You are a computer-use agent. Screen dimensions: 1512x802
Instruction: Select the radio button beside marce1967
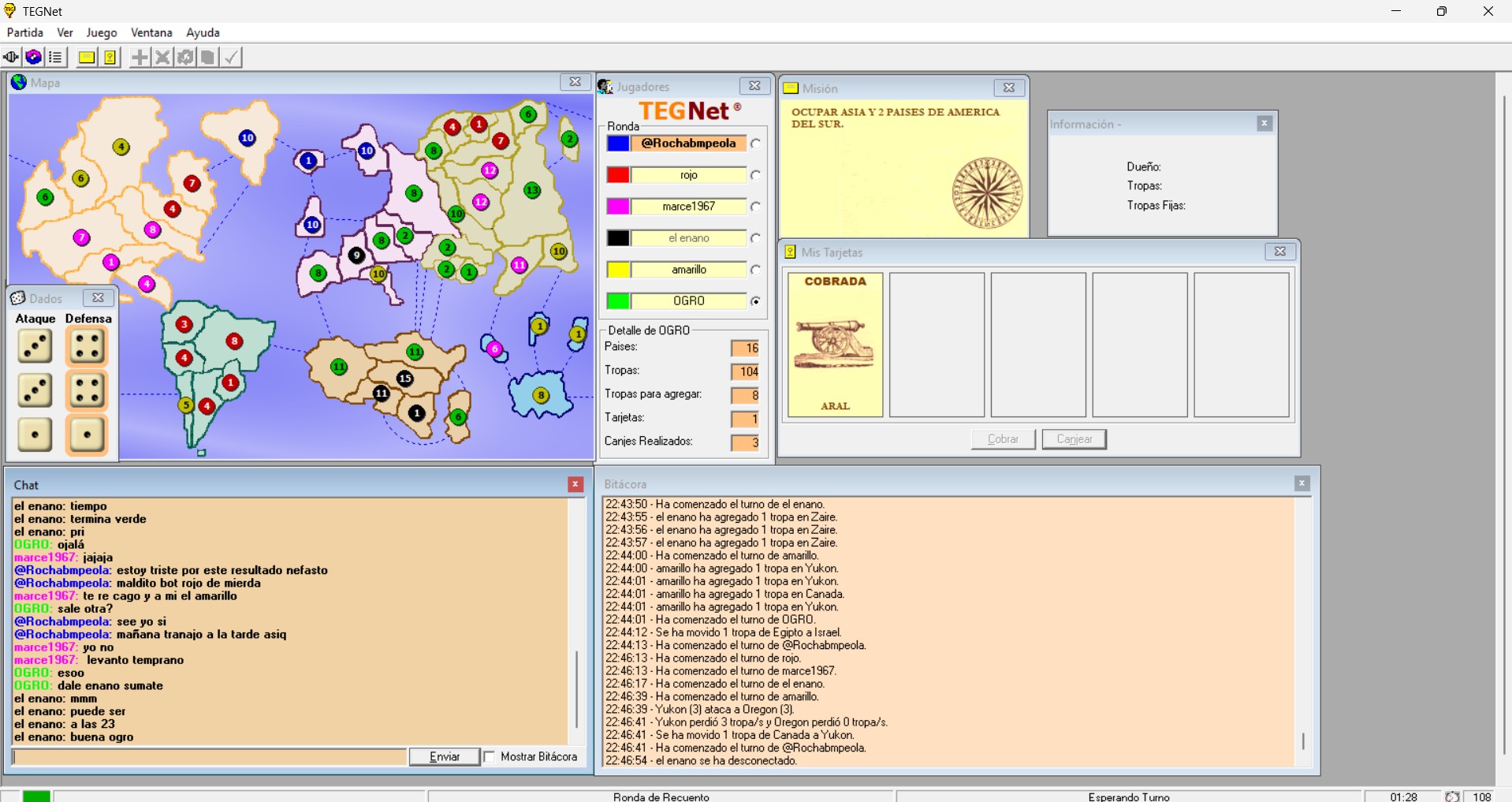(x=756, y=207)
